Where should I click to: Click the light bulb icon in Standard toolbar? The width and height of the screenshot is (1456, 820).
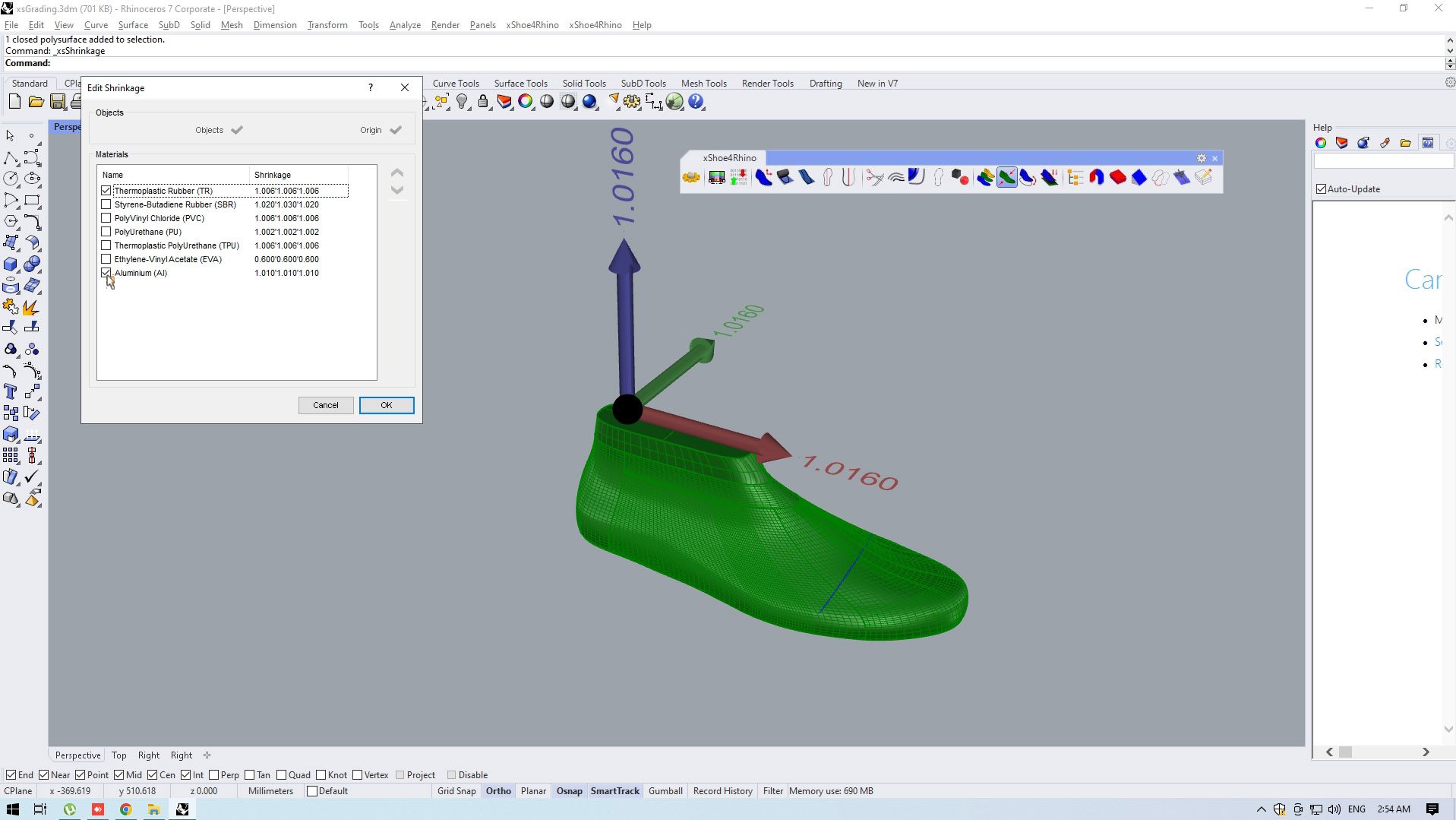(462, 102)
